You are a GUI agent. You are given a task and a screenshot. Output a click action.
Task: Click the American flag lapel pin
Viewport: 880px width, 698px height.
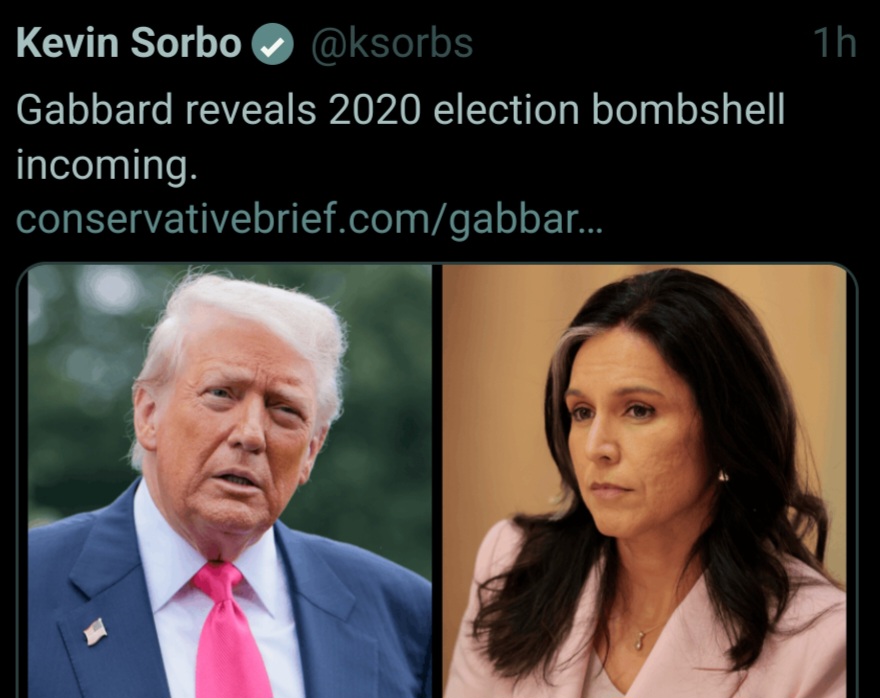pyautogui.click(x=95, y=631)
